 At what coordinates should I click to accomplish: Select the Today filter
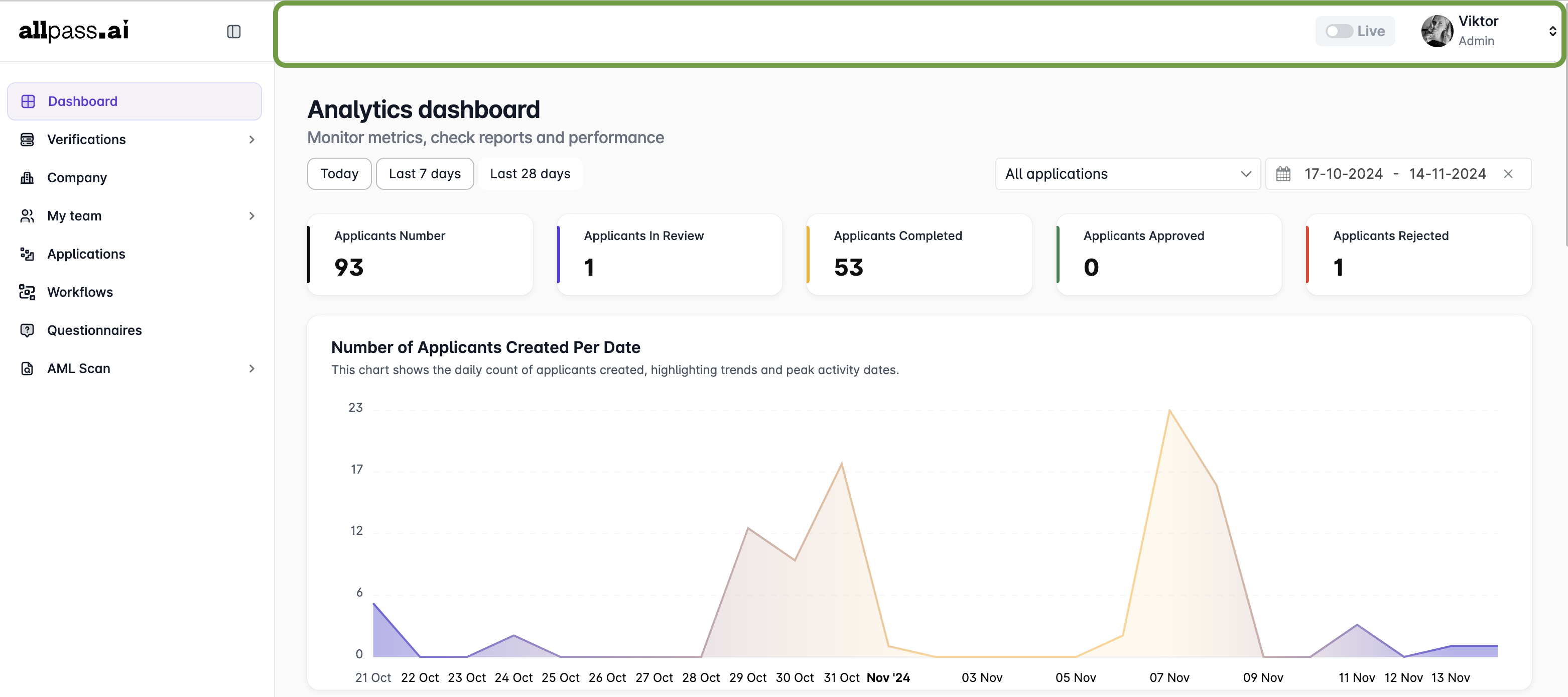tap(339, 174)
